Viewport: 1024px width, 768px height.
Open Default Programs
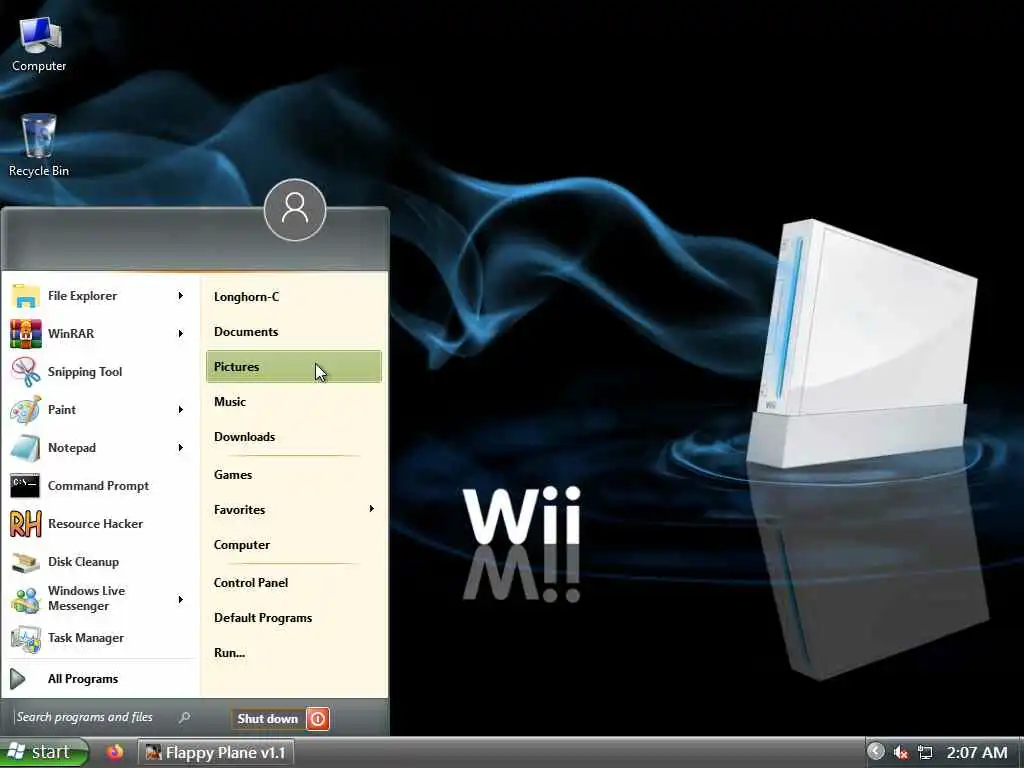pos(294,618)
